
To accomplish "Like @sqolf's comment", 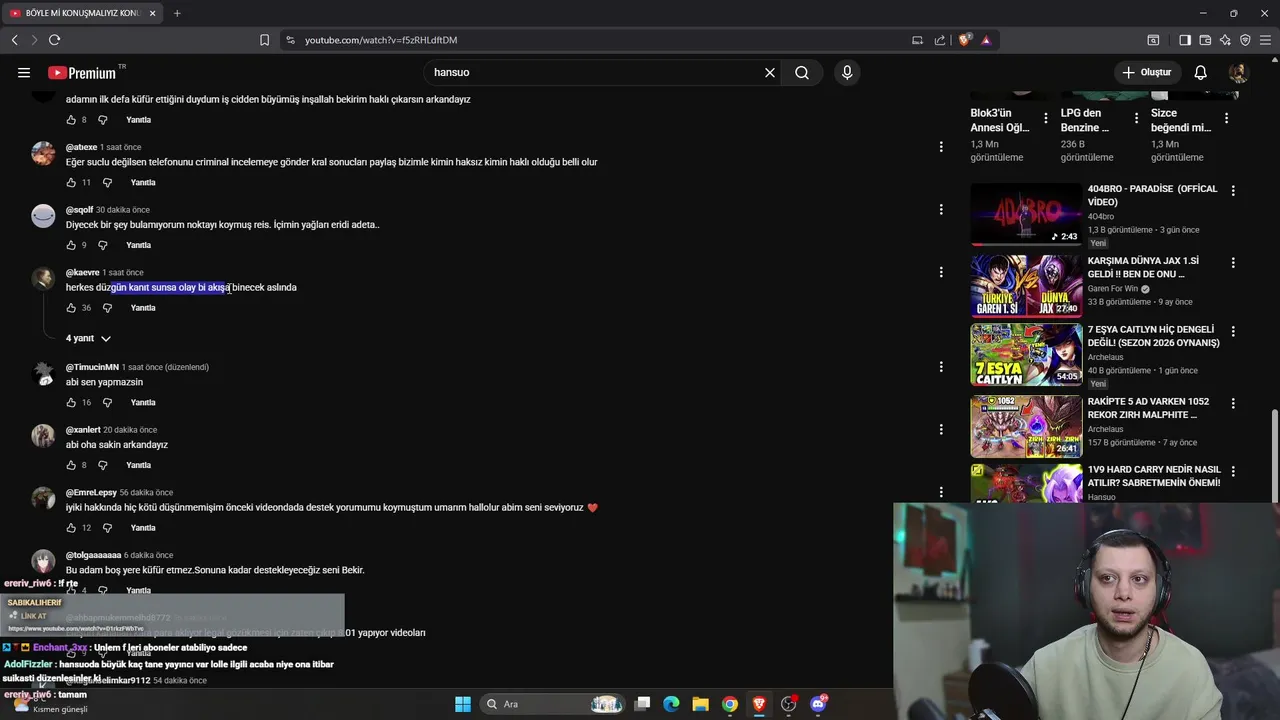I will click(x=71, y=245).
